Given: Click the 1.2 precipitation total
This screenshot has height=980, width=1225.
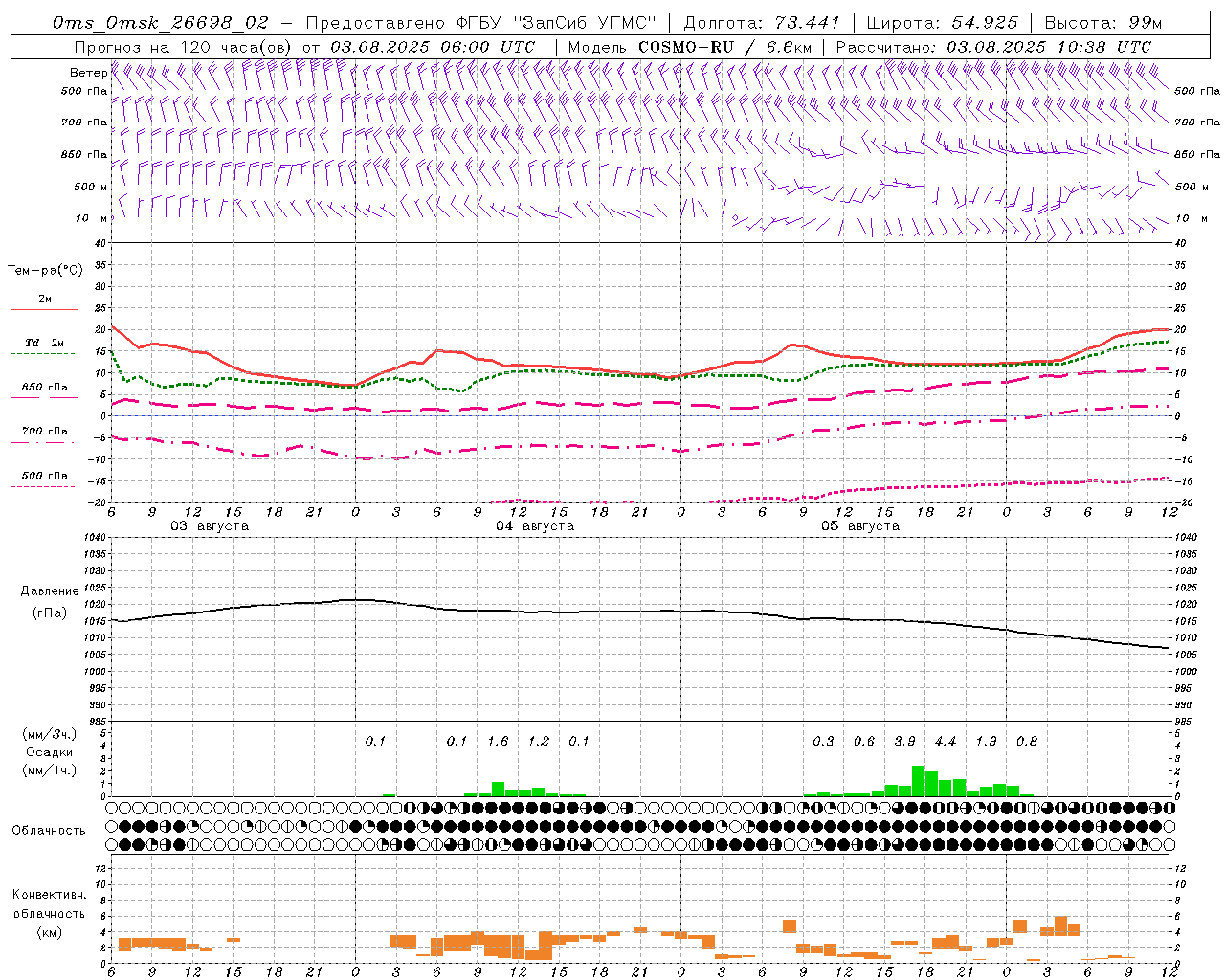Looking at the screenshot, I should pyautogui.click(x=539, y=741).
